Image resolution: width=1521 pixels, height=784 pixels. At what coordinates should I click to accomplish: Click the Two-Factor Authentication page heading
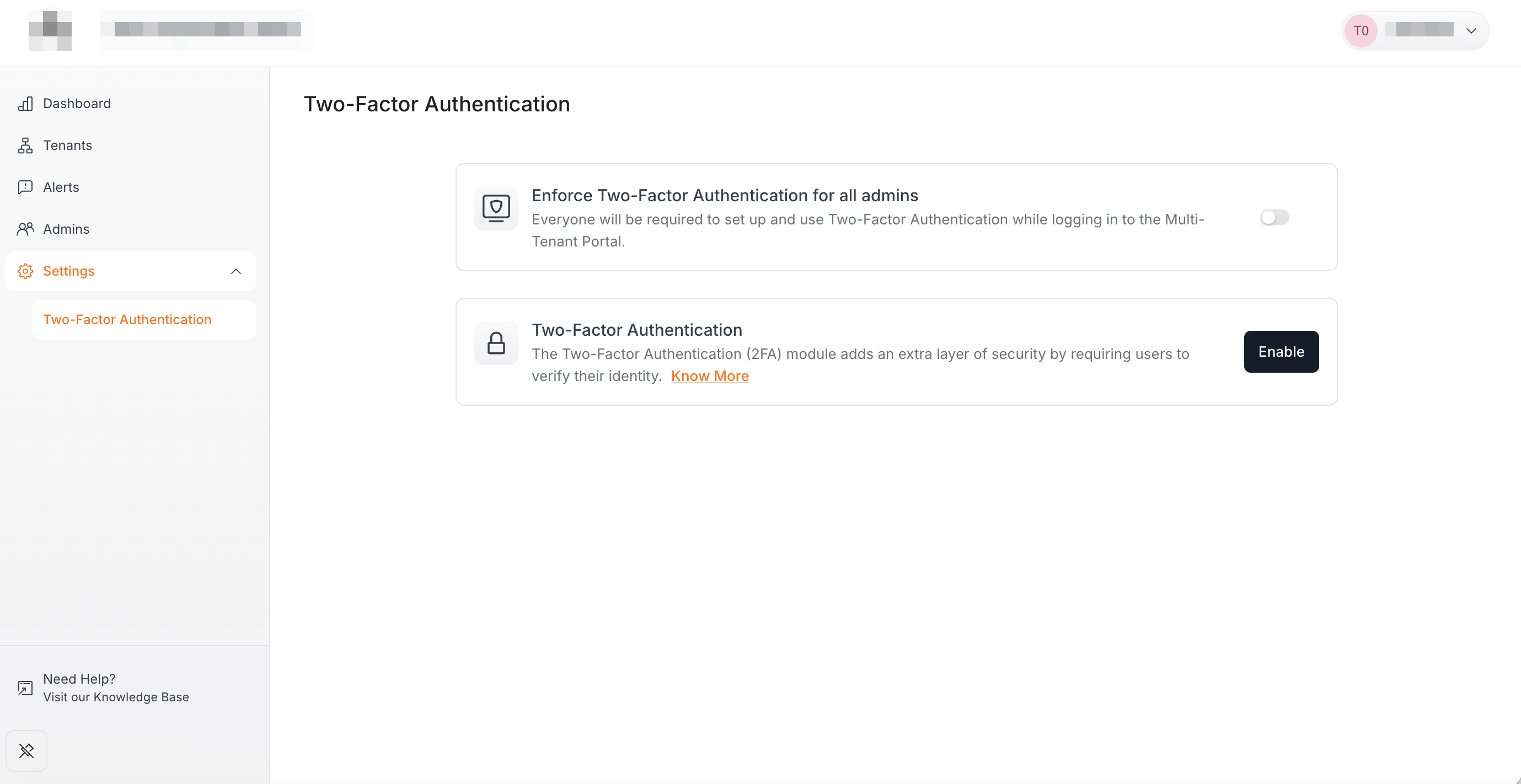pyautogui.click(x=437, y=104)
